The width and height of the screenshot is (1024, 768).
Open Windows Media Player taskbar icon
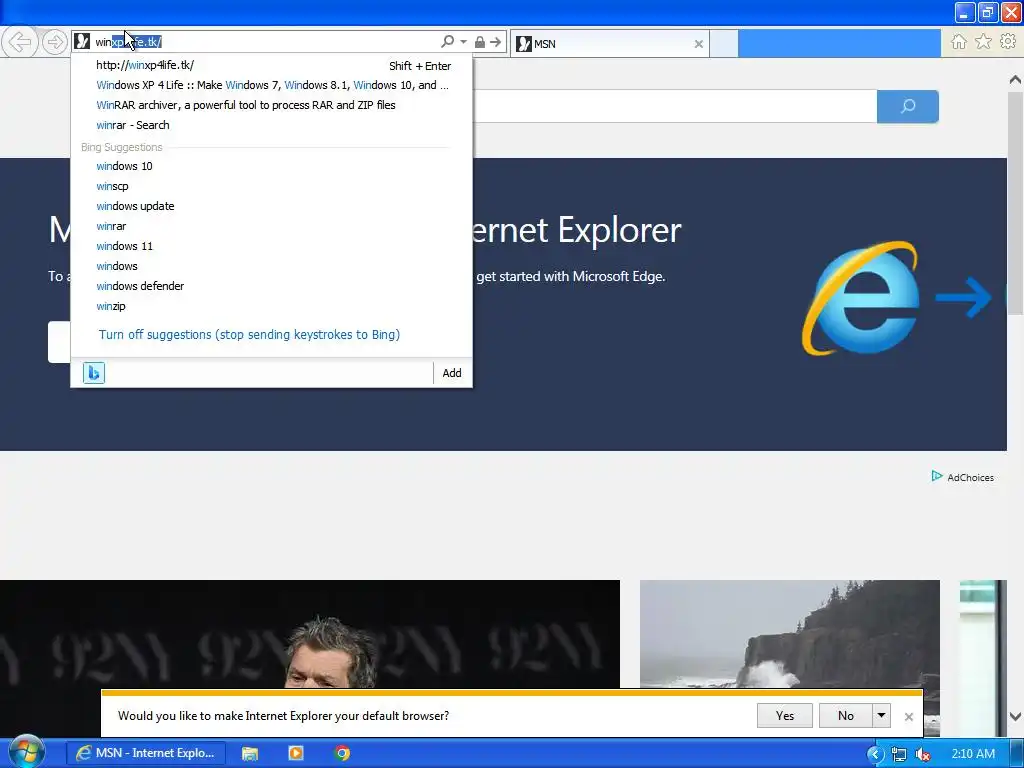[296, 753]
